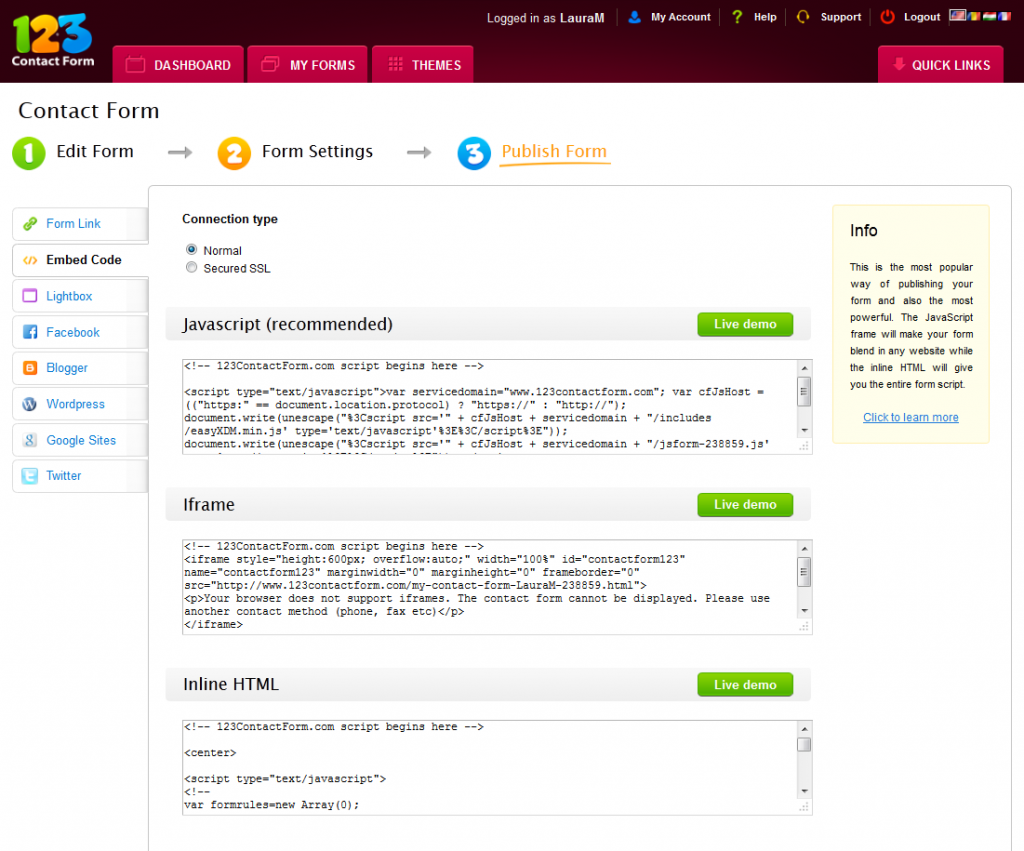This screenshot has height=851, width=1024.
Task: Open the Facebook publish option icon
Action: pos(30,332)
